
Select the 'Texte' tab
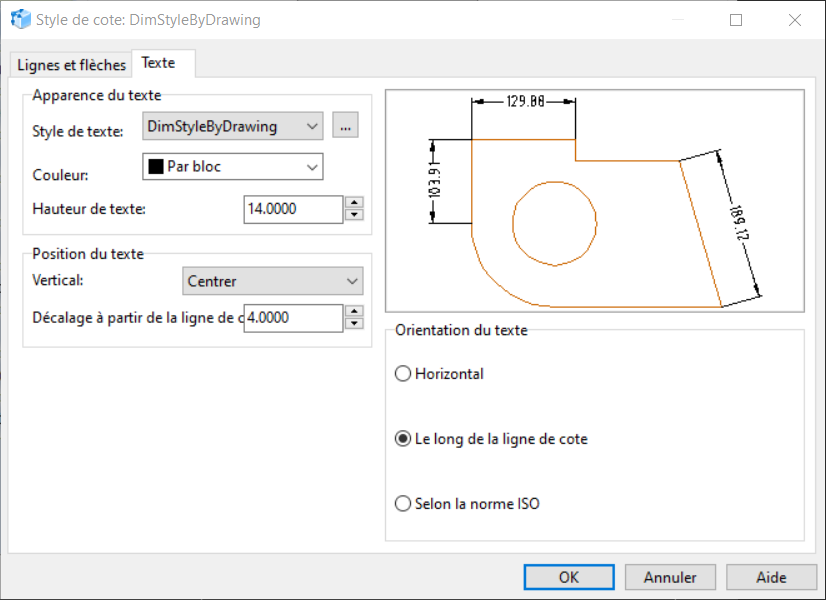(159, 63)
